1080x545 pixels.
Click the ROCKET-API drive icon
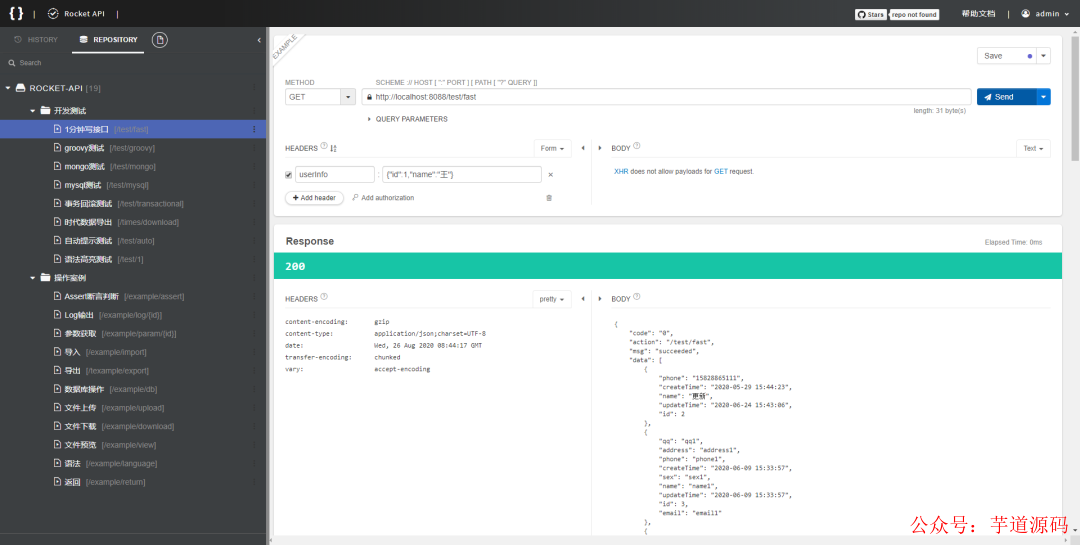(21, 88)
